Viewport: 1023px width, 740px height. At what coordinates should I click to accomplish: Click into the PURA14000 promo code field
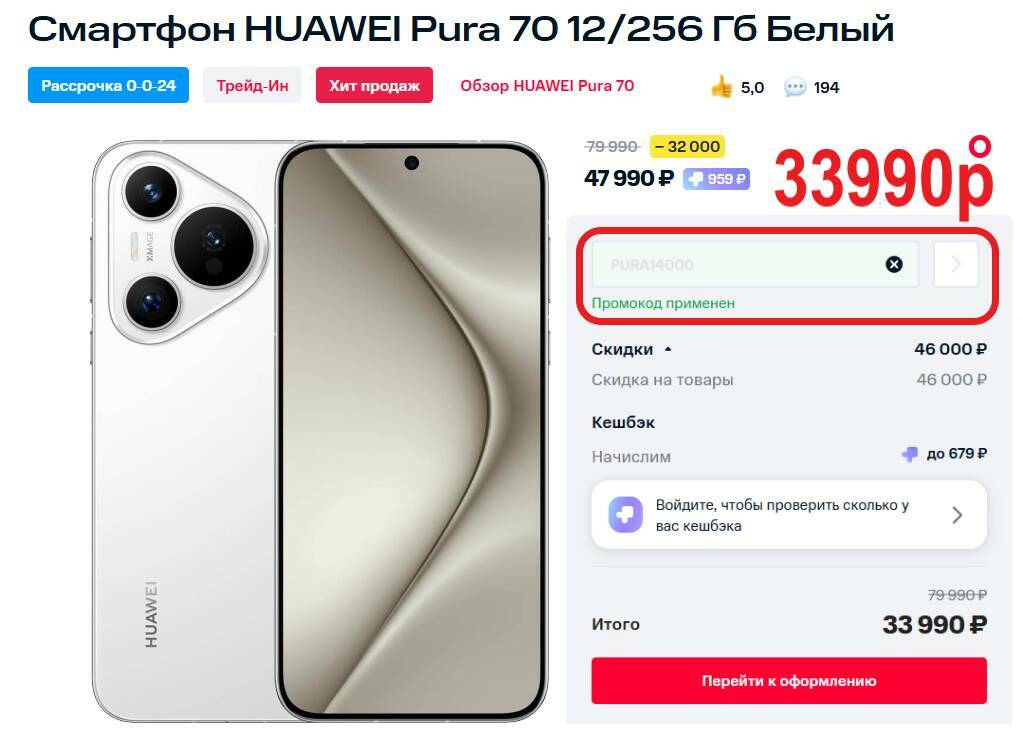734,264
